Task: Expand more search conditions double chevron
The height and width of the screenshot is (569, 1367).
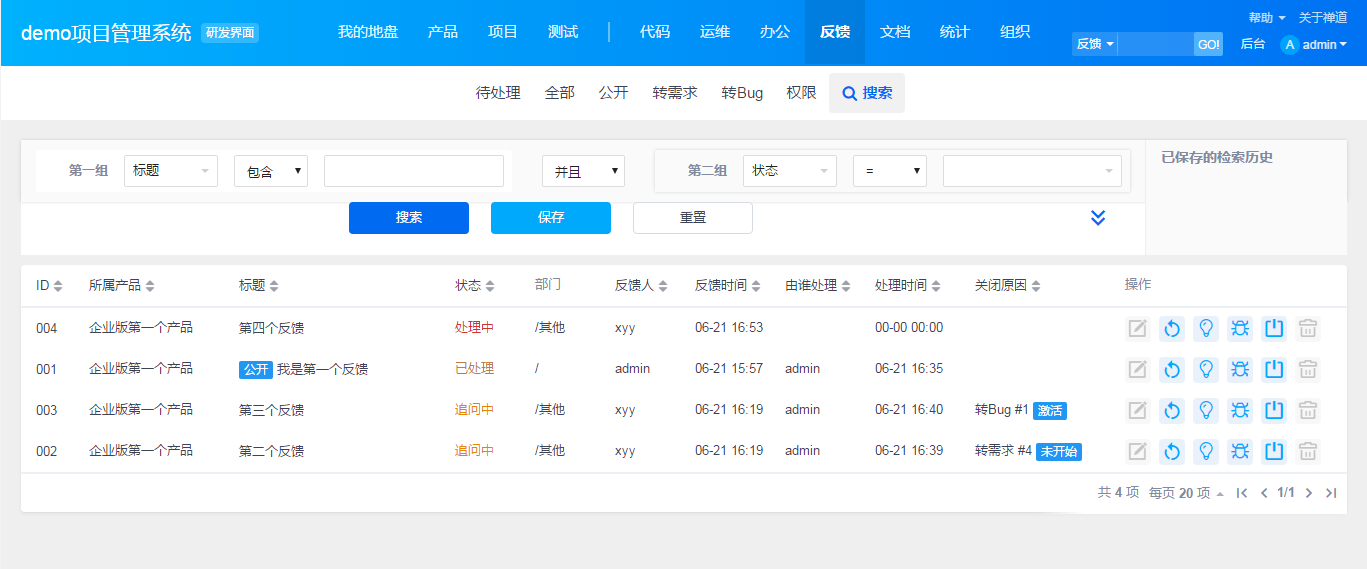Action: click(1098, 218)
